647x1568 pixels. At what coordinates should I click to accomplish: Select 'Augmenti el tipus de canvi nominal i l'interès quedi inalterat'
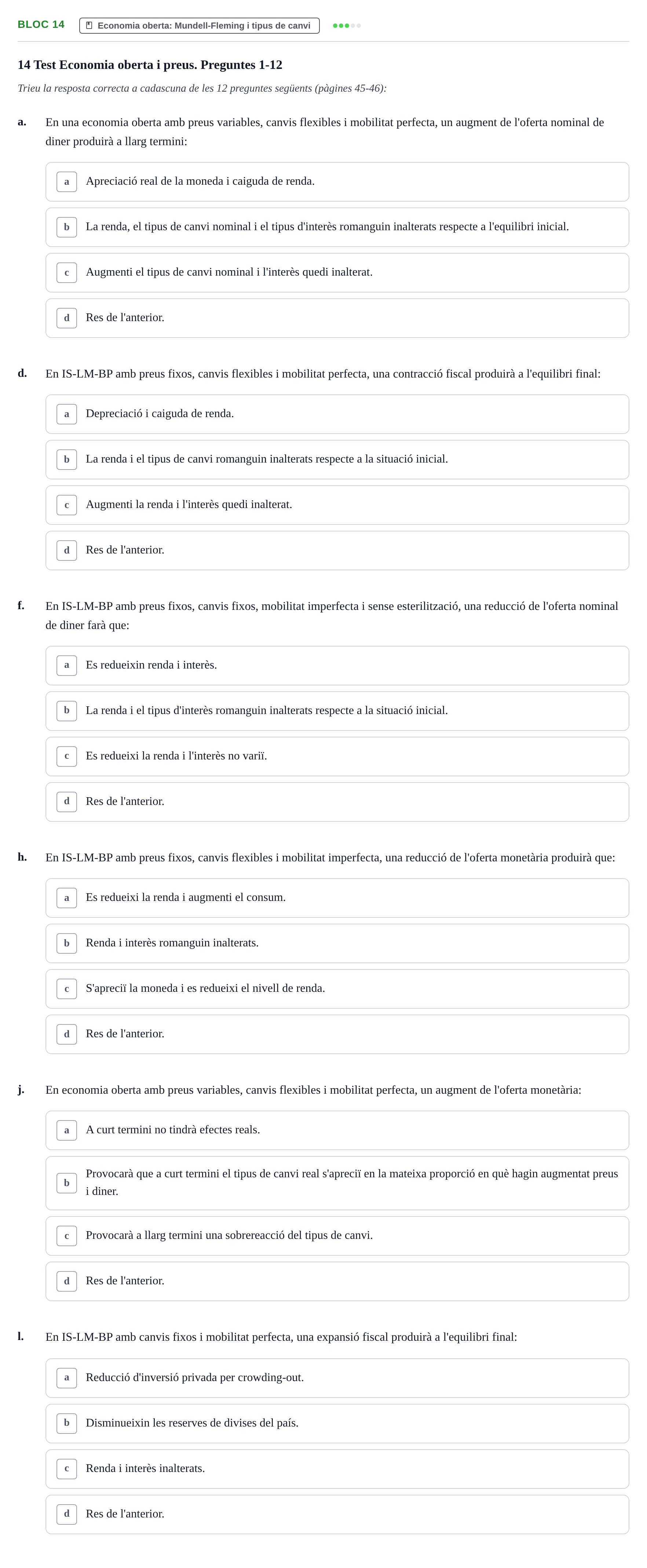337,273
